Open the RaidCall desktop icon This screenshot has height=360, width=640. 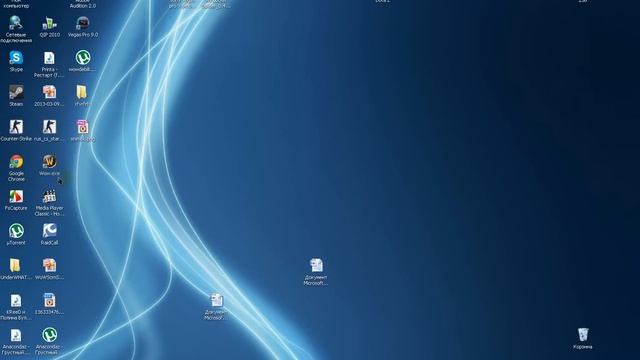coord(49,231)
